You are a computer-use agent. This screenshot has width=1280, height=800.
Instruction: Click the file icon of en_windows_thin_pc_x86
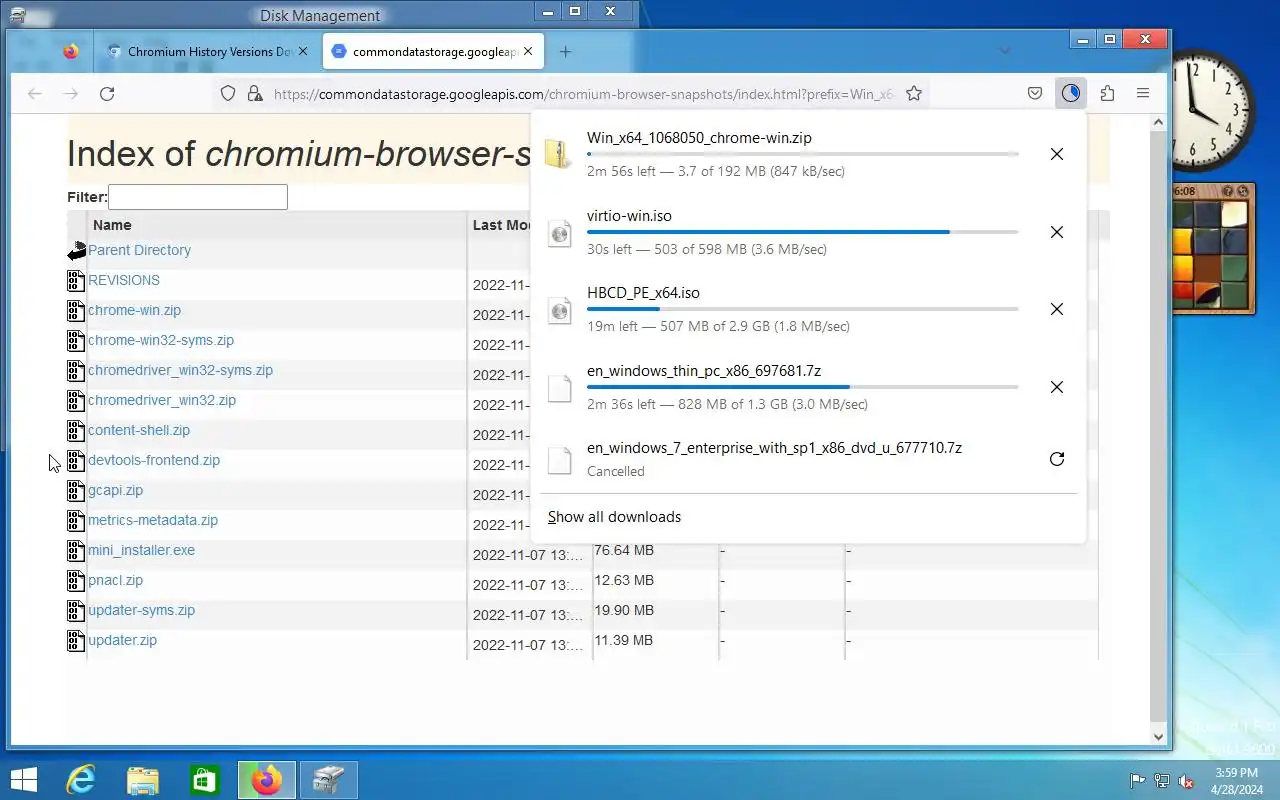coord(559,388)
